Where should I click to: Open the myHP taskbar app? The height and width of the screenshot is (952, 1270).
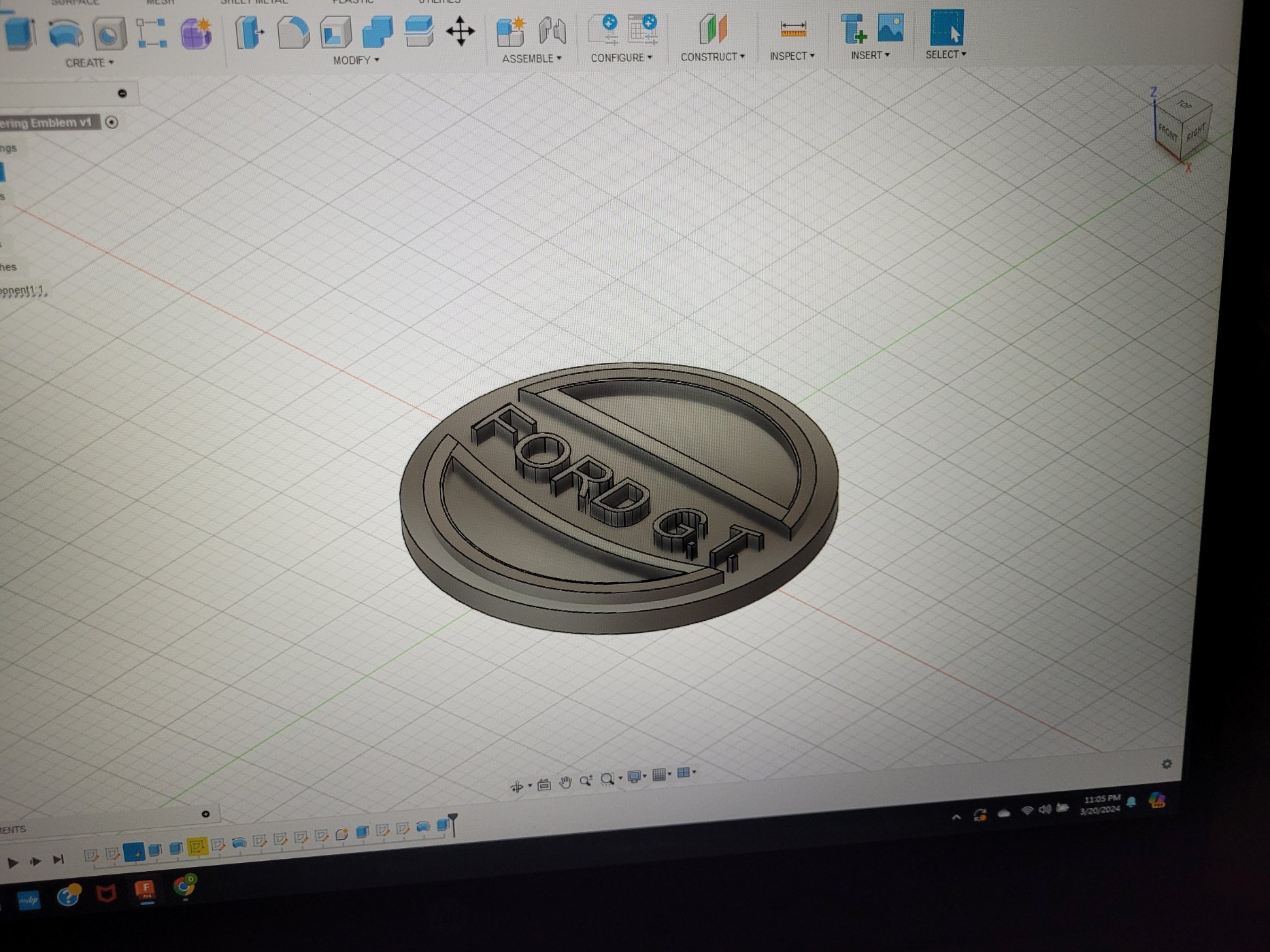click(x=28, y=900)
